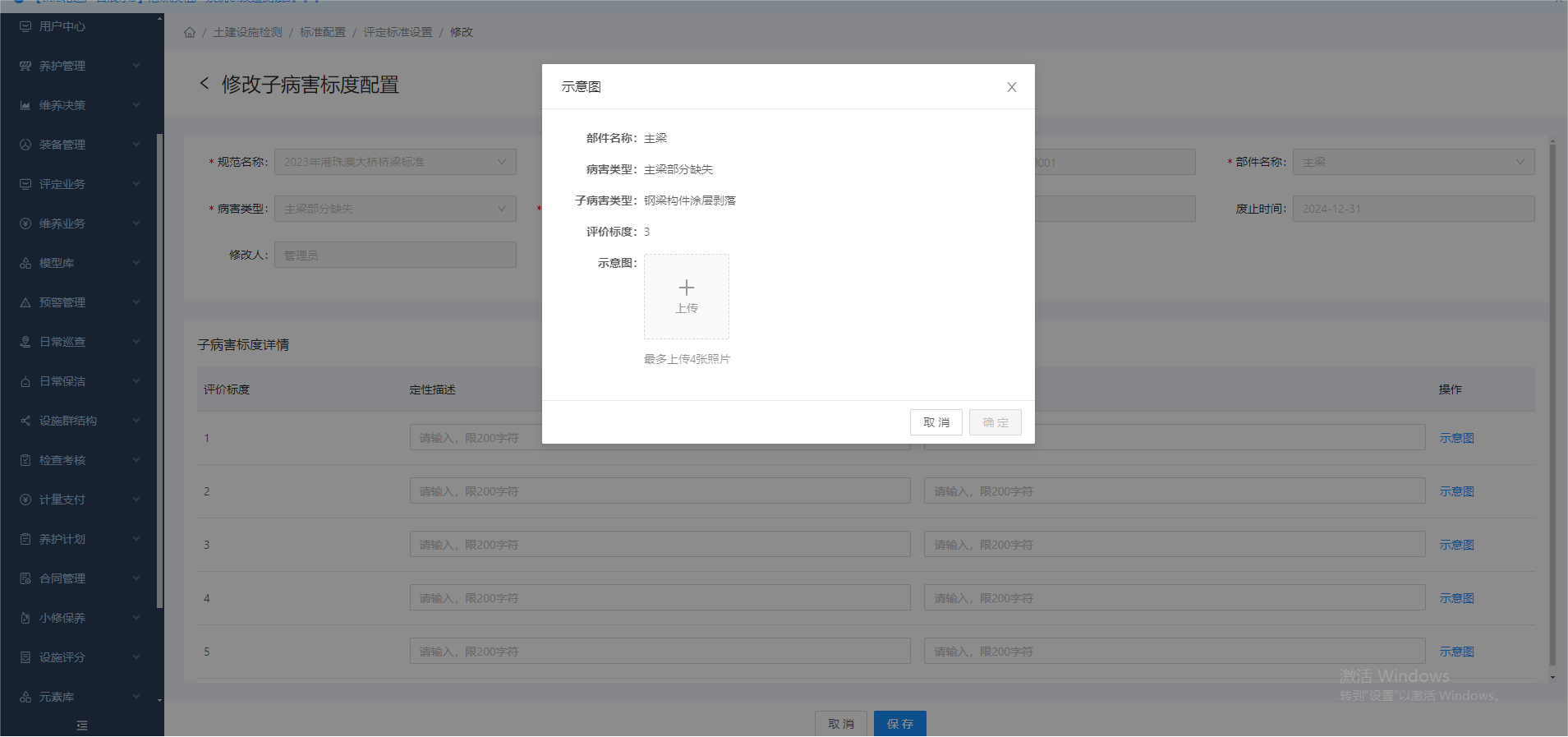Viewport: 1568px width, 737px height.
Task: Click the 评定业务 sidebar icon
Action: pos(25,184)
